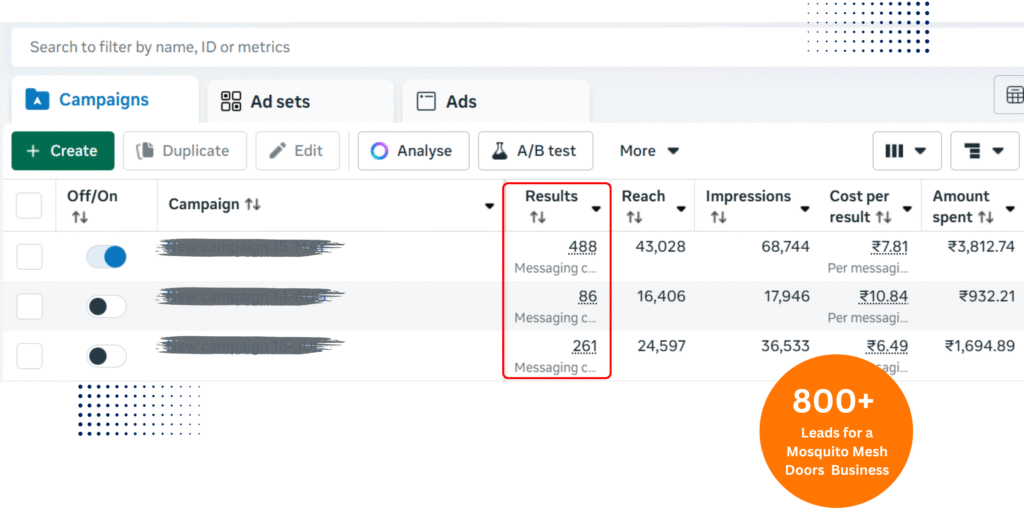Click the table view icon at top right
The image size is (1024, 512).
1013,95
